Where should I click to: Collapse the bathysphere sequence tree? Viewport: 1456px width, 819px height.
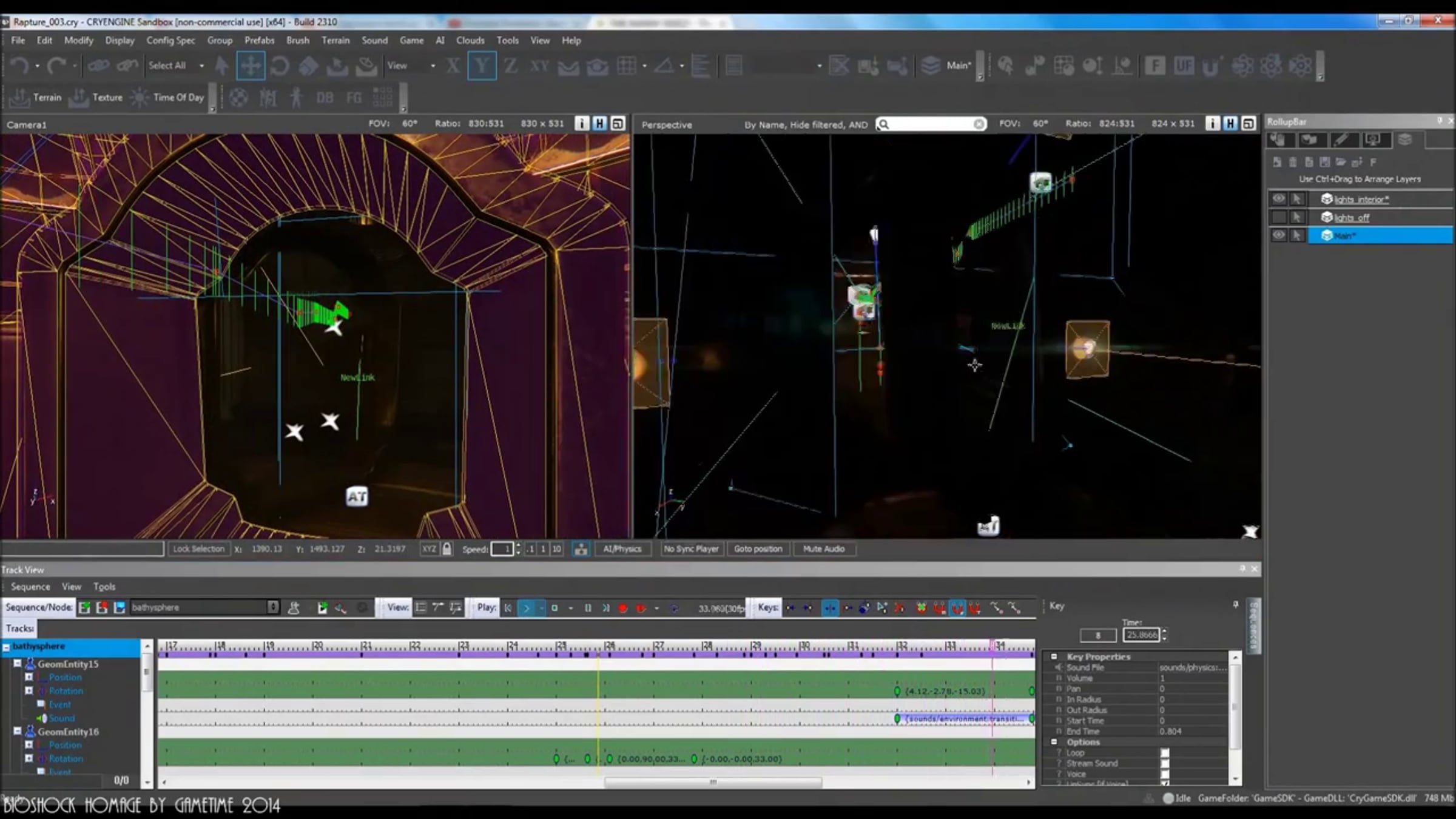pos(6,647)
